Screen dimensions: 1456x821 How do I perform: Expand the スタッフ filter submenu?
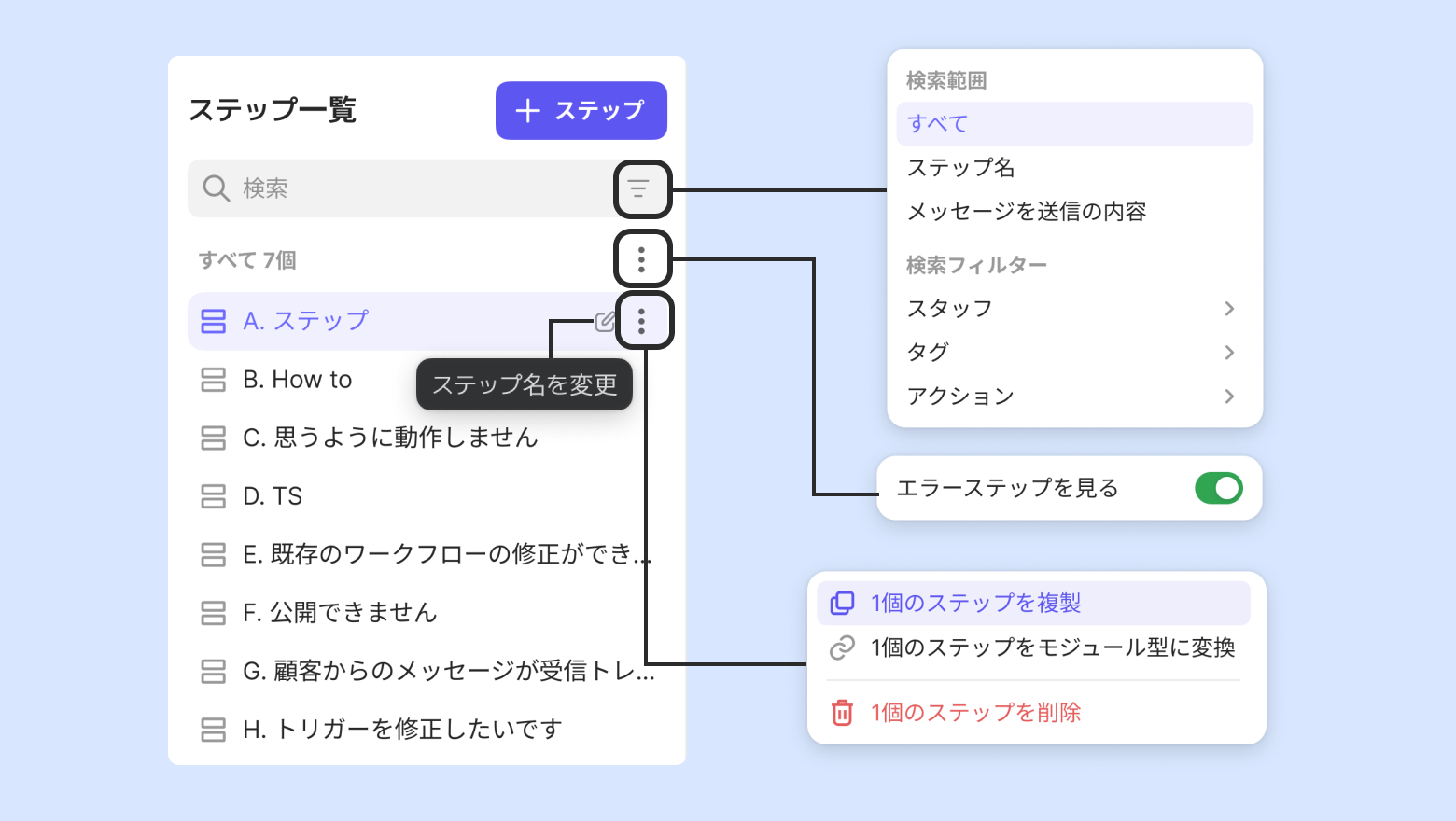[1228, 309]
